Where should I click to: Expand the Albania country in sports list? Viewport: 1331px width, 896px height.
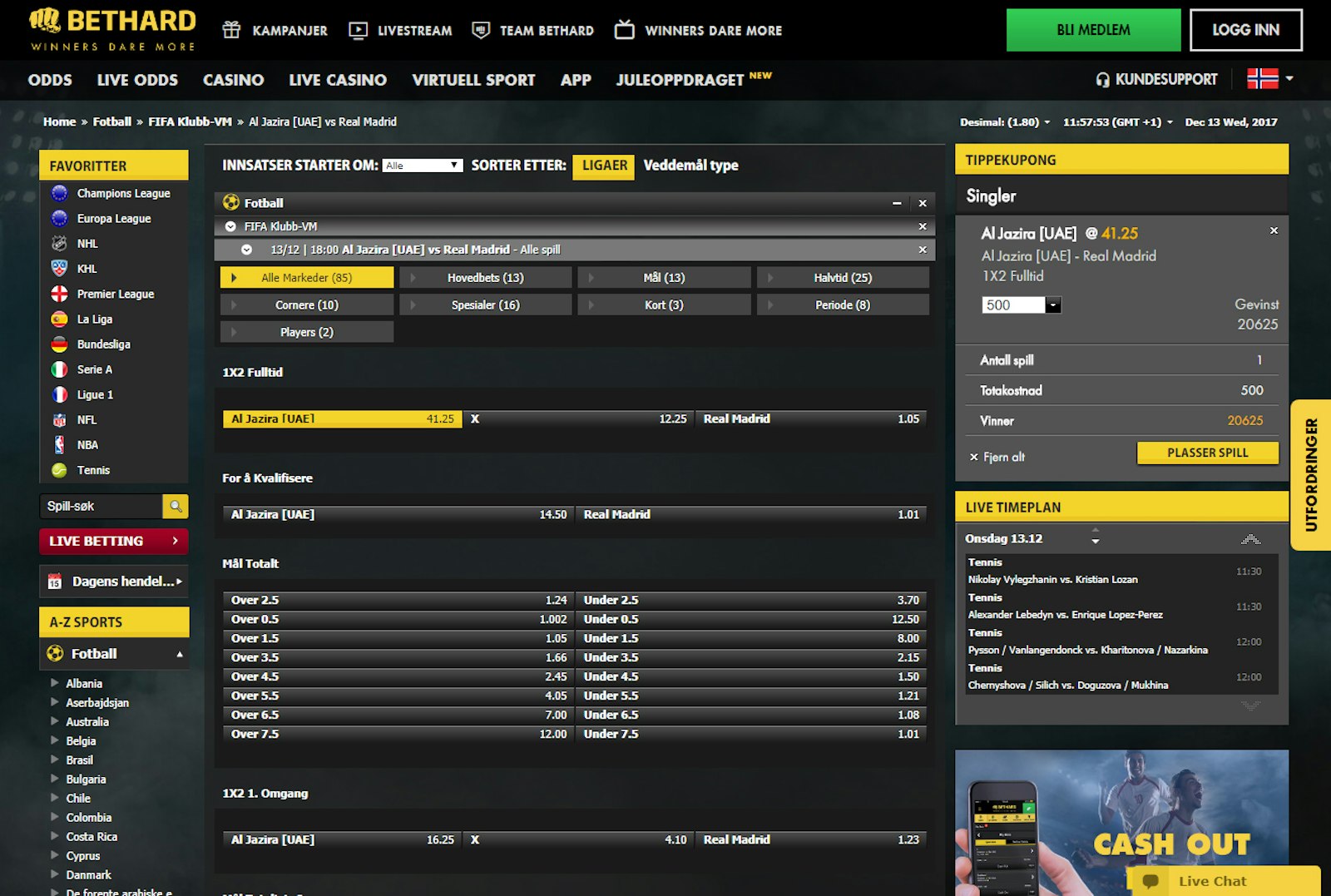(x=55, y=683)
